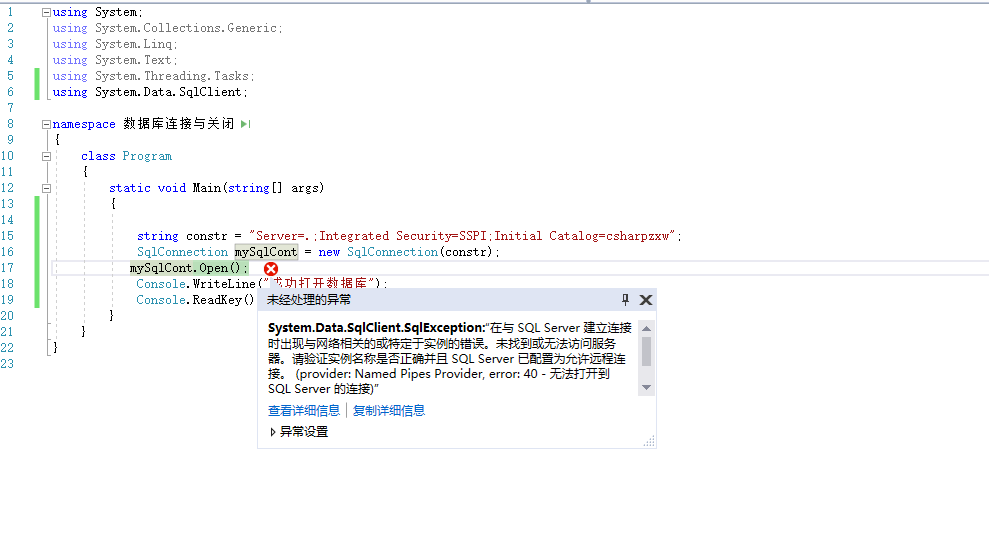The height and width of the screenshot is (551, 989).
Task: Click the Program class name
Action: [x=147, y=156]
